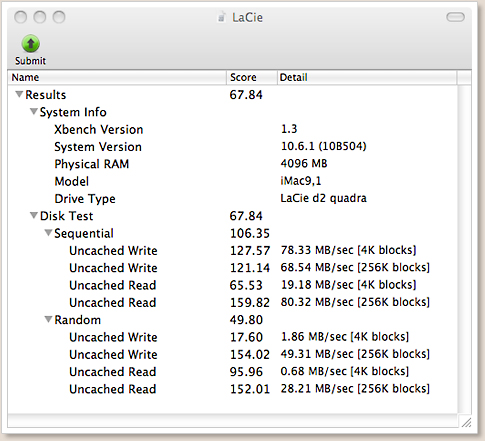Collapse the System Info disclosure triangle

[x=33, y=112]
